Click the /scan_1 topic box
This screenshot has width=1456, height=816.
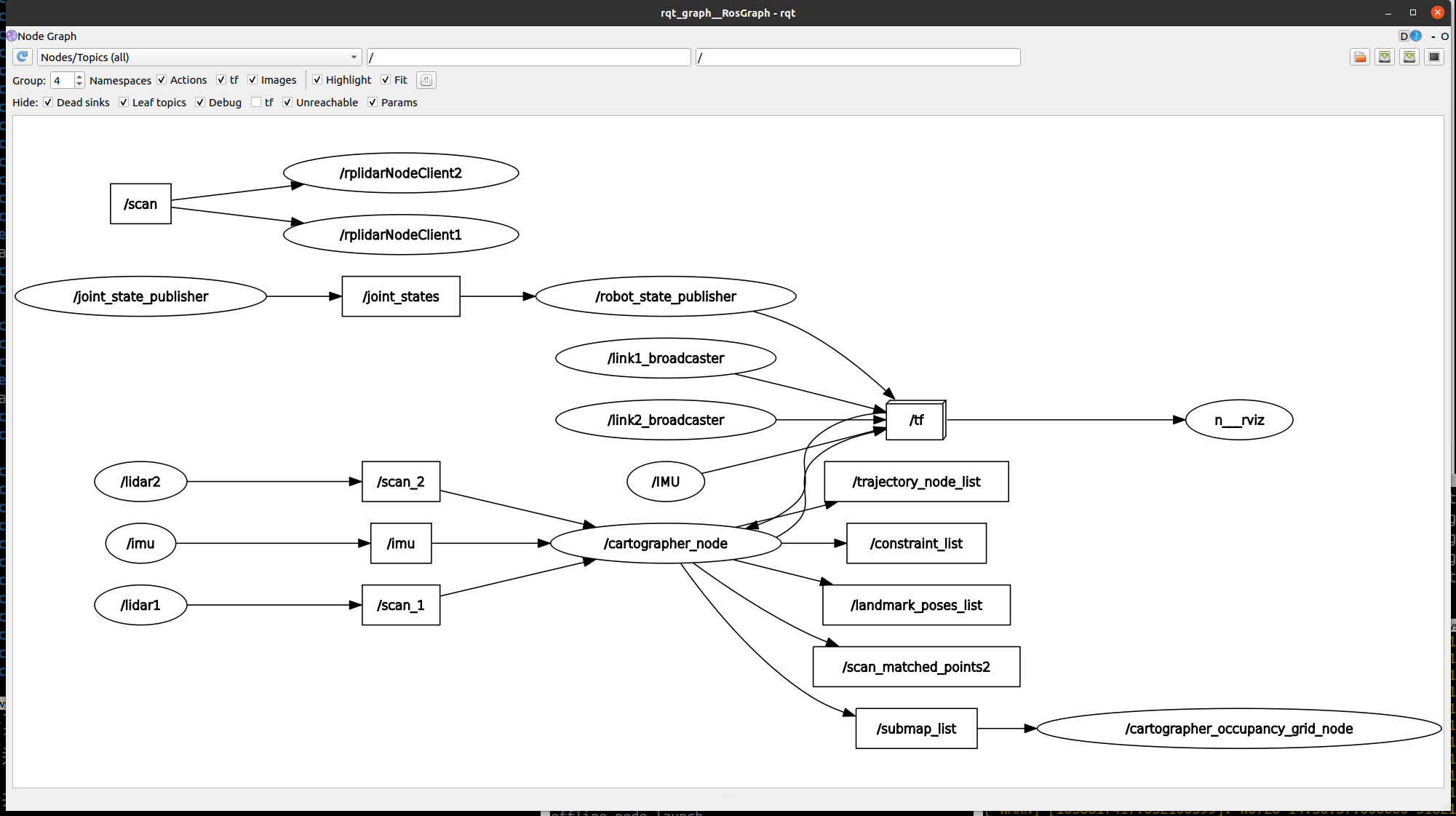point(401,605)
